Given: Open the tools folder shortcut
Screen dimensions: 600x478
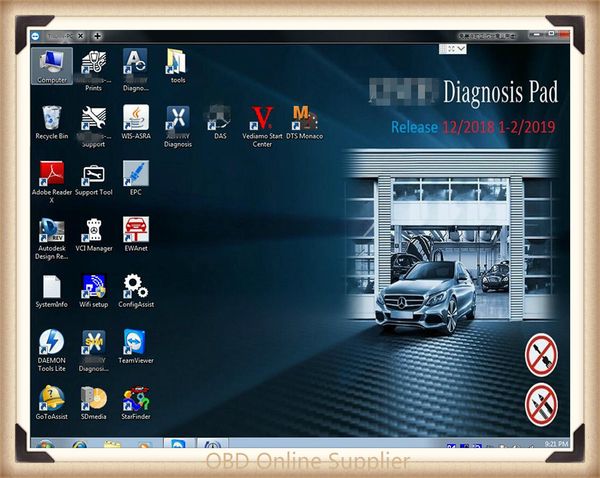Looking at the screenshot, I should click(178, 67).
